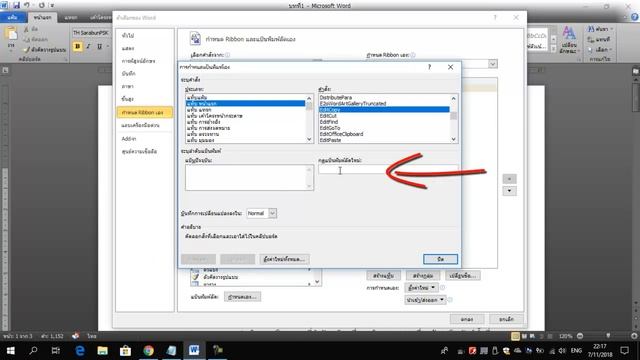Click rename button in Word Options

tap(463, 276)
